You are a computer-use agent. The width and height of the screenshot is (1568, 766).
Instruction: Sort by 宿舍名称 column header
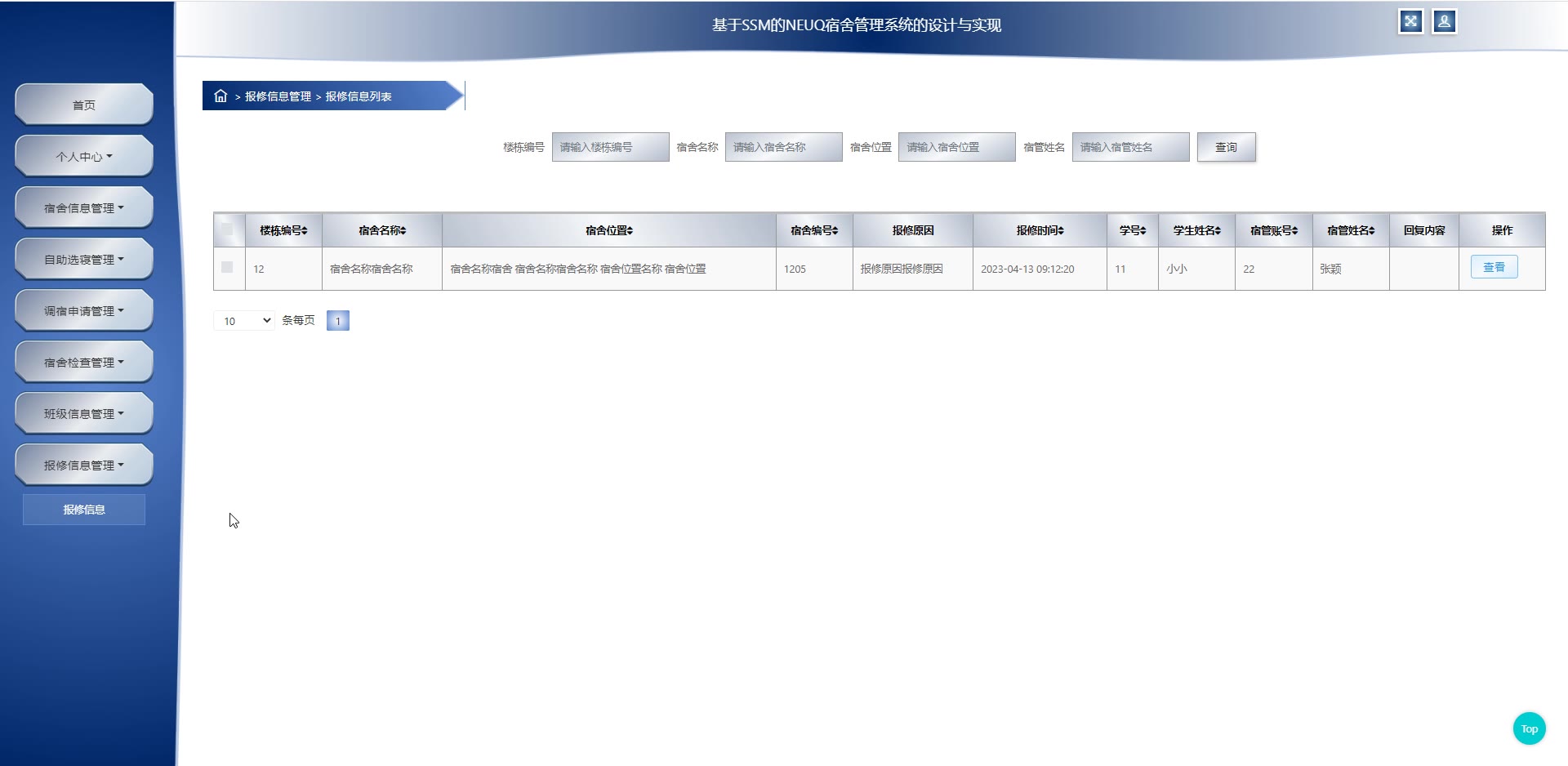pos(382,230)
